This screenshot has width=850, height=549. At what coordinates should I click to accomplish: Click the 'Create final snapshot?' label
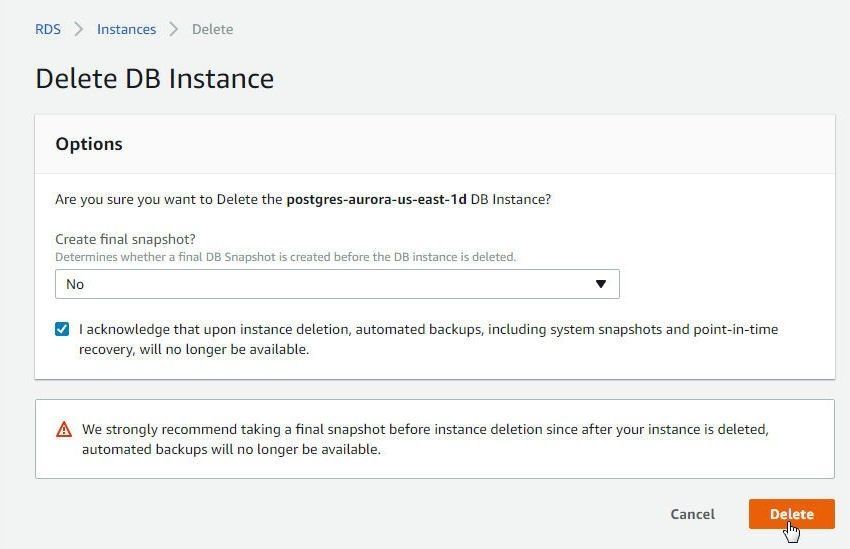pyautogui.click(x=125, y=239)
